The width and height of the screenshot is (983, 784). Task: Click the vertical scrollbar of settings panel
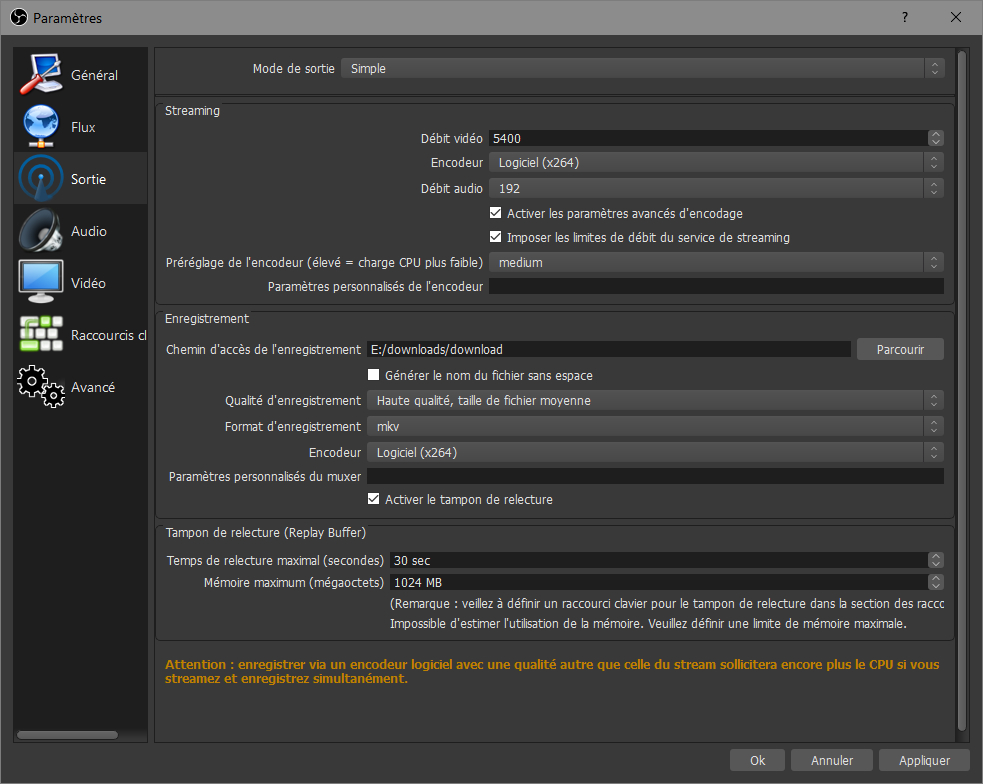[x=962, y=390]
